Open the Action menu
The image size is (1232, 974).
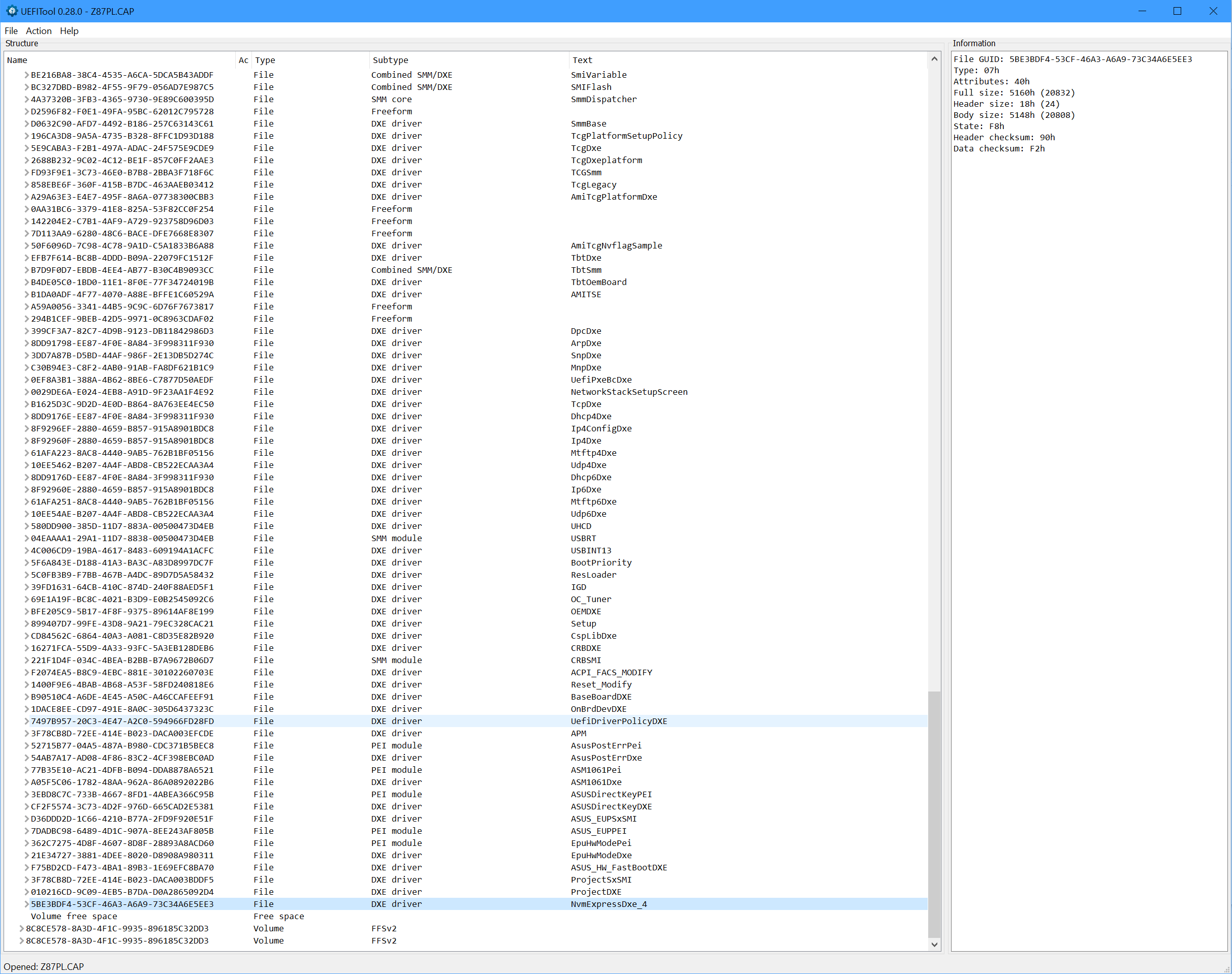click(x=38, y=31)
